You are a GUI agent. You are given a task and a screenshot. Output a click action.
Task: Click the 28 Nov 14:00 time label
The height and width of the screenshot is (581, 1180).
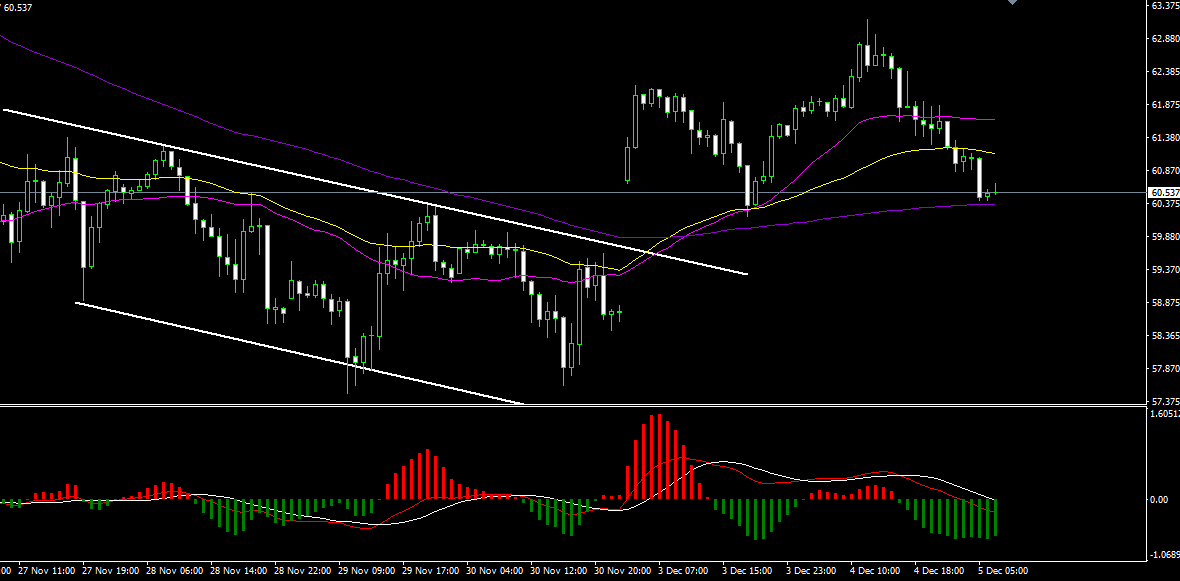239,571
